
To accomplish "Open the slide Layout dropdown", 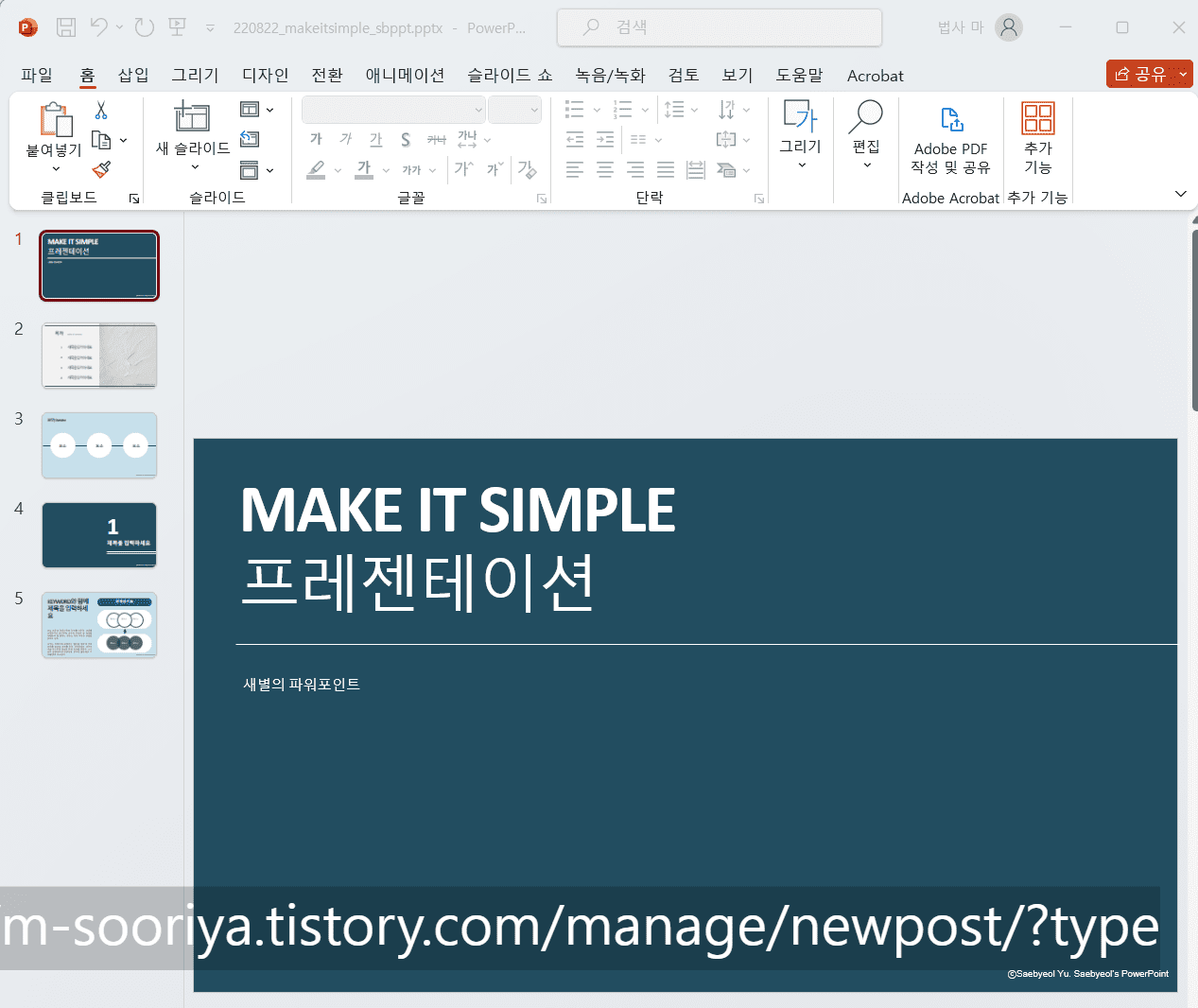I will pos(256,110).
